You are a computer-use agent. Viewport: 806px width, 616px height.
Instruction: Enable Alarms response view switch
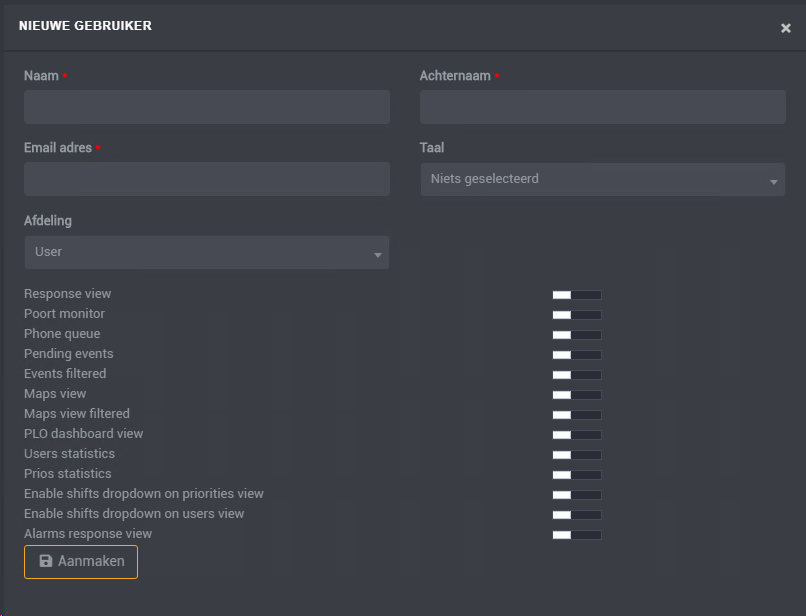pyautogui.click(x=577, y=535)
